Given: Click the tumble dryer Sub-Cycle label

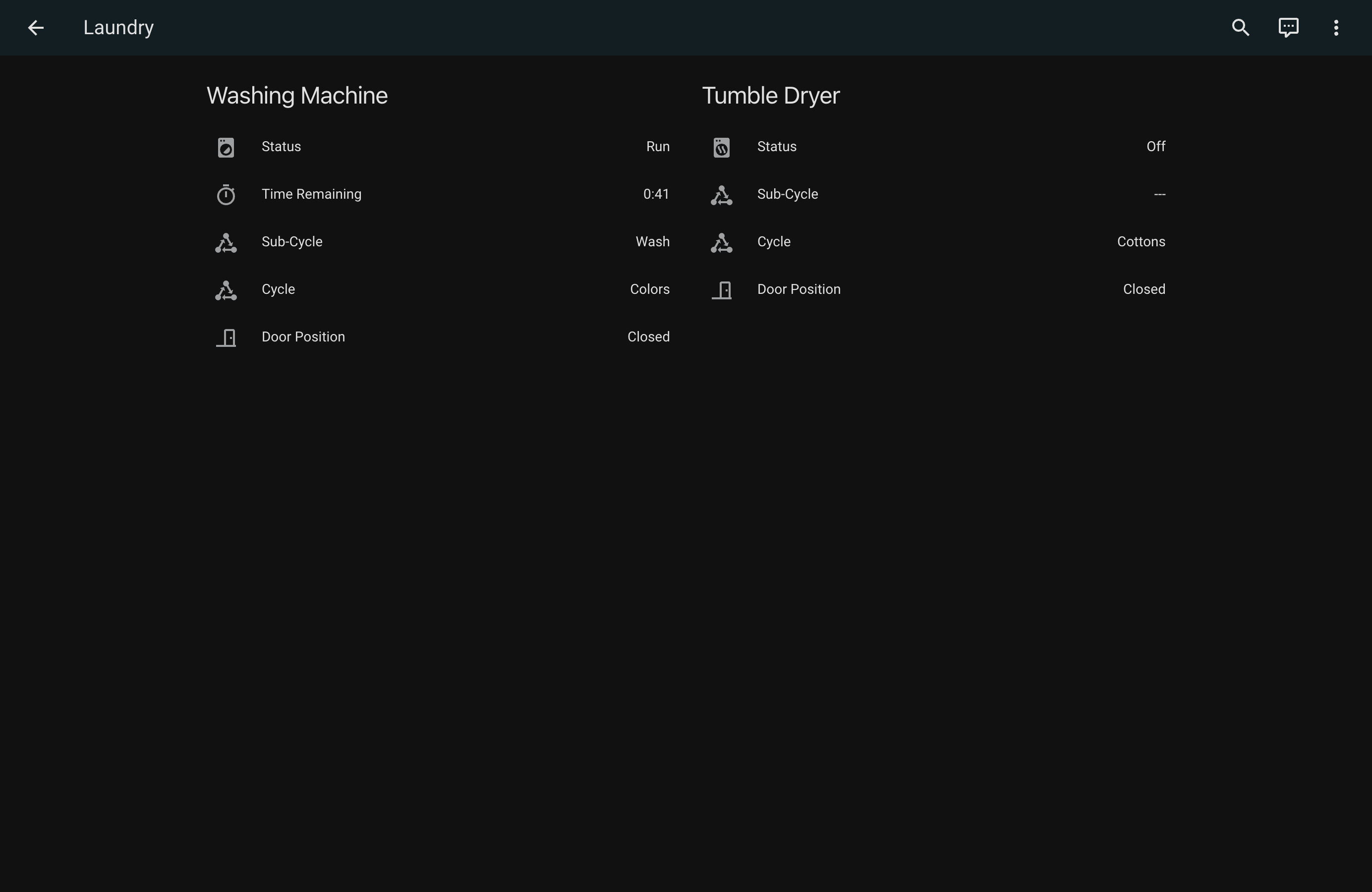Looking at the screenshot, I should tap(787, 194).
